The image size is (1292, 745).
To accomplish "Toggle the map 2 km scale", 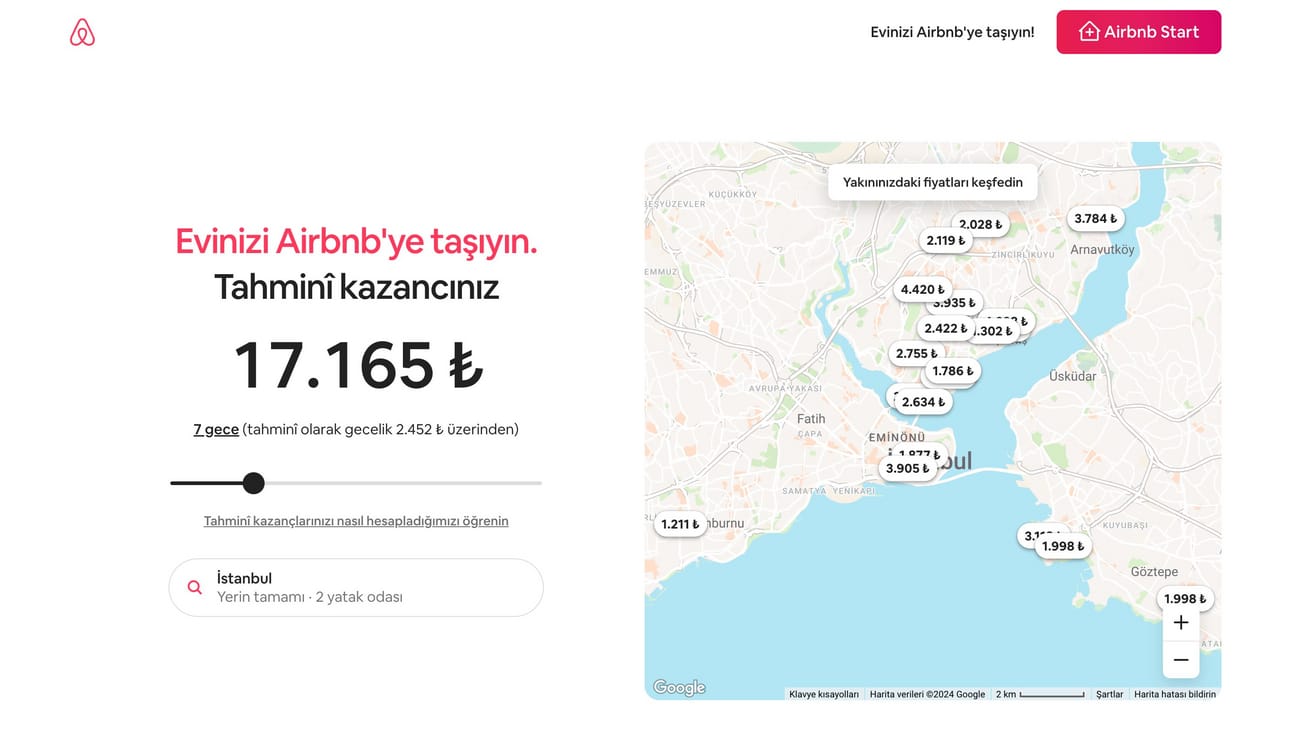I will click(x=1040, y=694).
